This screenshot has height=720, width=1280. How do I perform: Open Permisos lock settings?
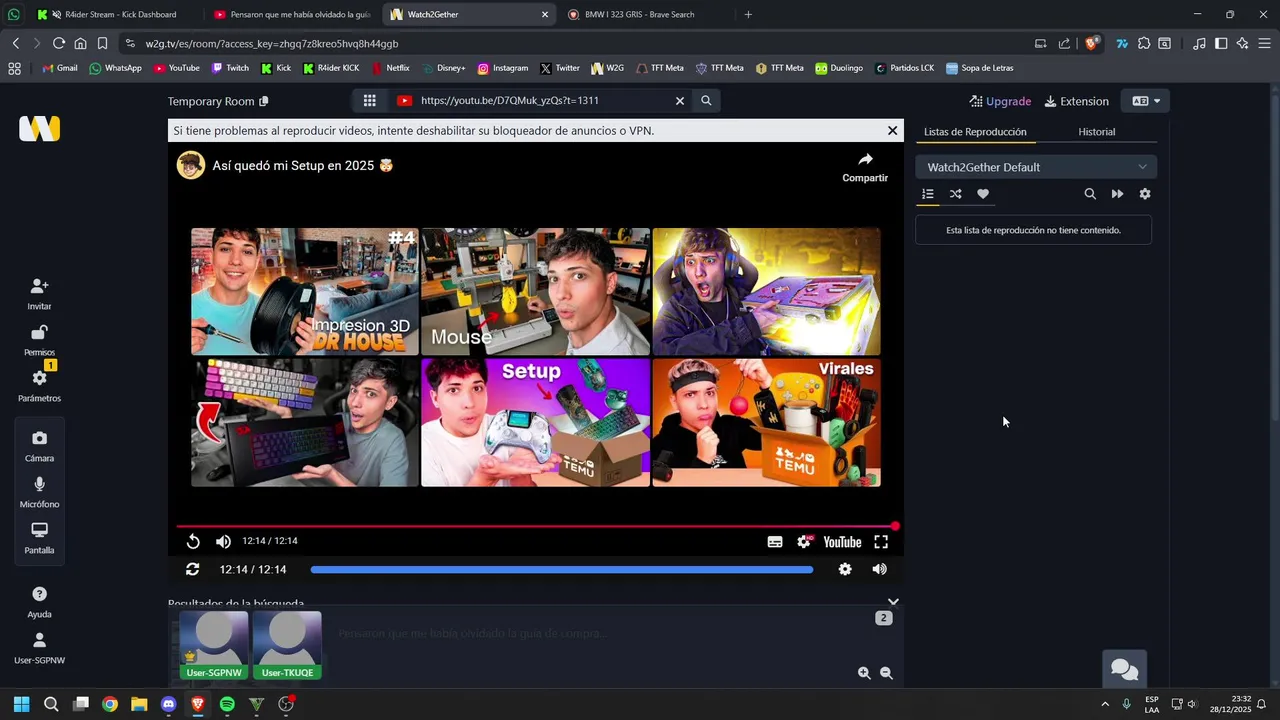pyautogui.click(x=39, y=333)
